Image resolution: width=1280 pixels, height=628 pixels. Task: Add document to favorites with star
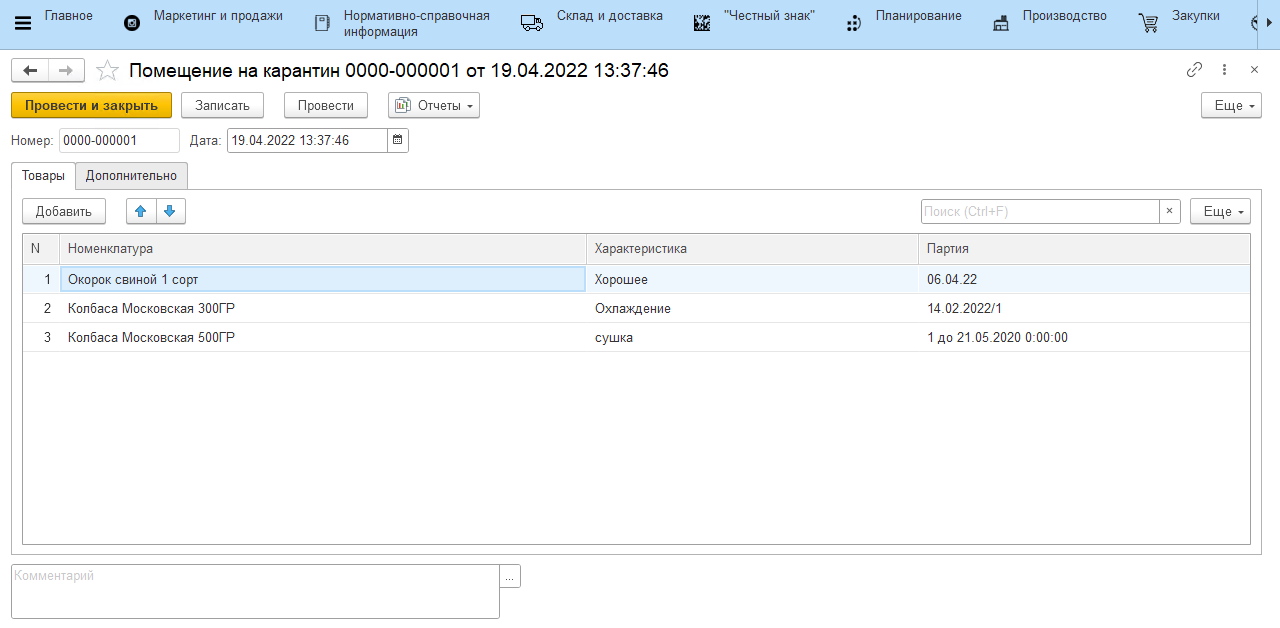(x=107, y=71)
